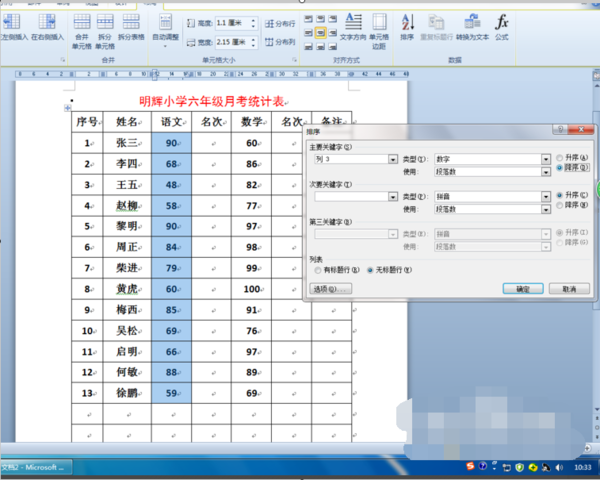This screenshot has height=480, width=600.
Task: Click the Word document taskbar button
Action: [x=36, y=467]
